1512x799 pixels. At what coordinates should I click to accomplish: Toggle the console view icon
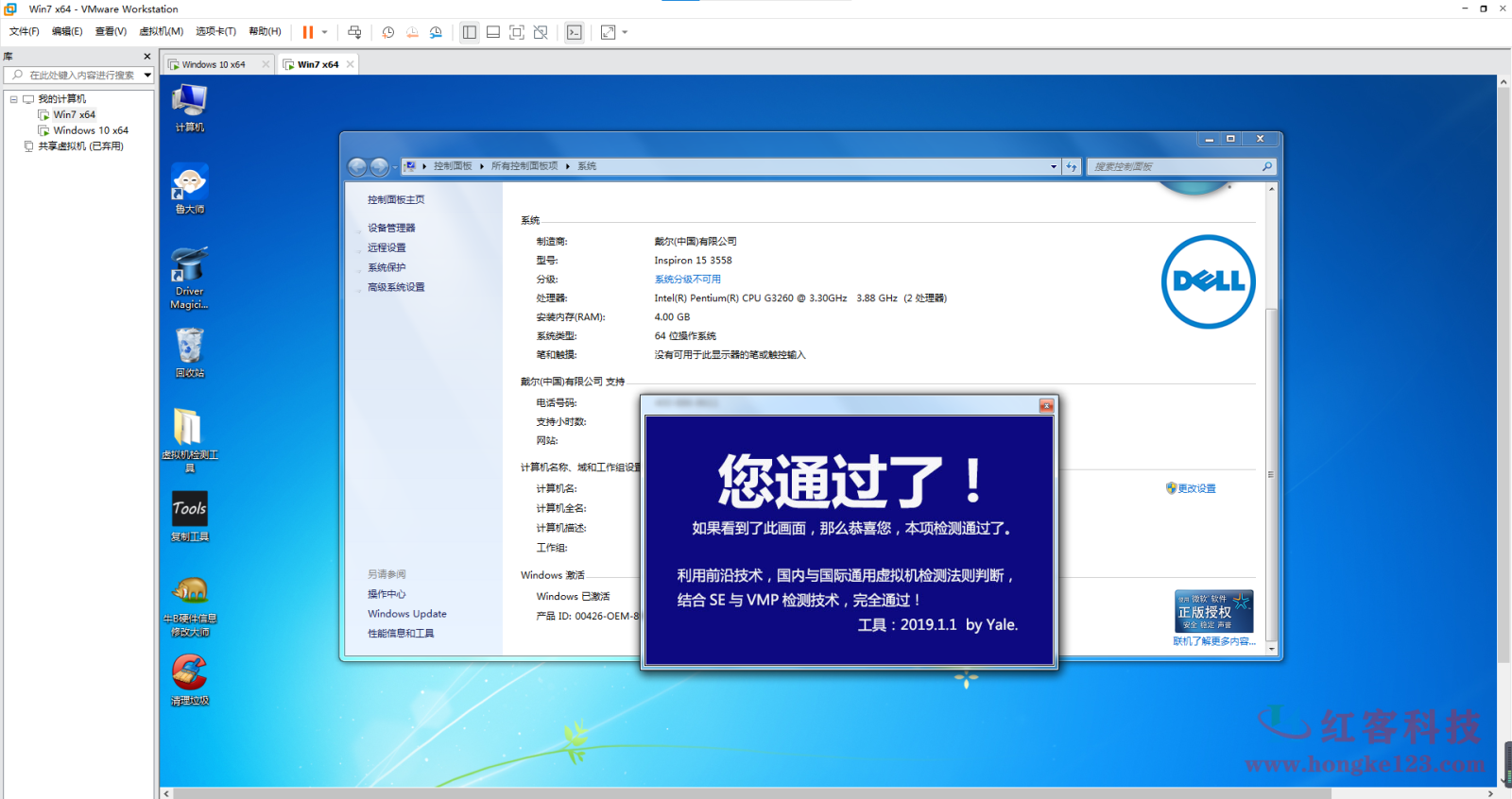tap(575, 32)
